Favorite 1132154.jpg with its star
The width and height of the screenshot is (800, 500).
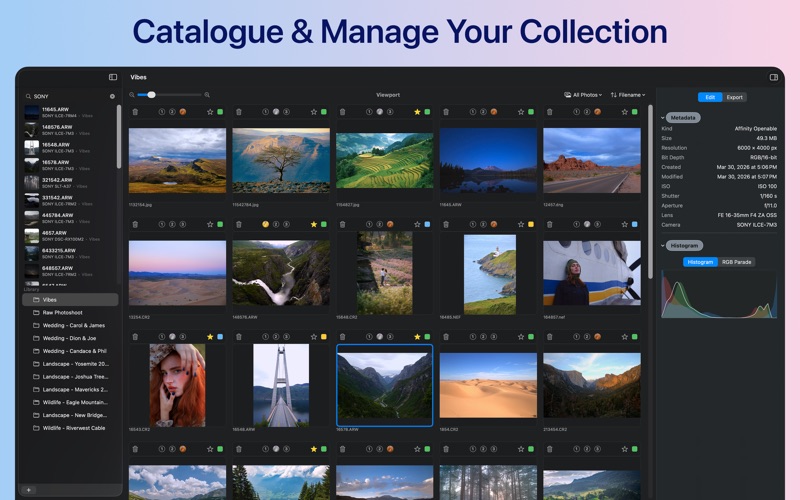[210, 112]
